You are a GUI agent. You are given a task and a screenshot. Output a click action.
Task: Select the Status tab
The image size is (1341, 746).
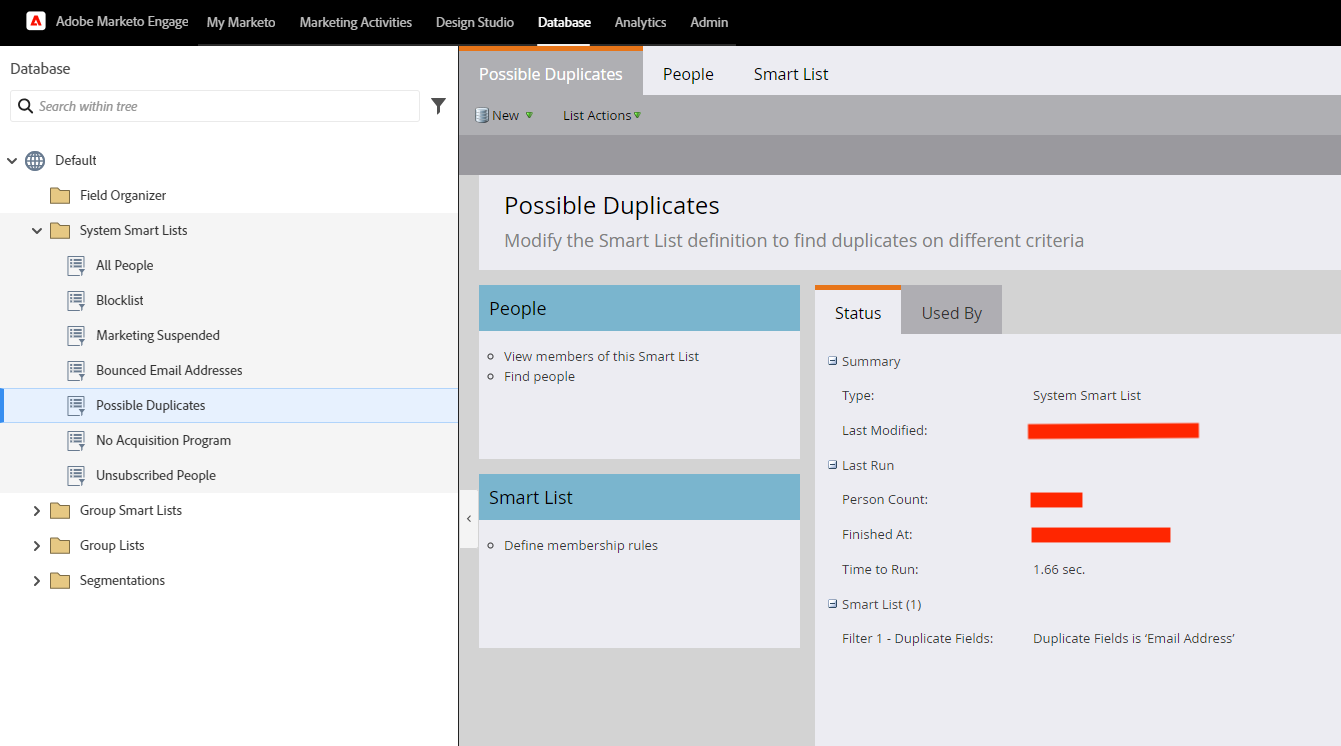coord(858,312)
